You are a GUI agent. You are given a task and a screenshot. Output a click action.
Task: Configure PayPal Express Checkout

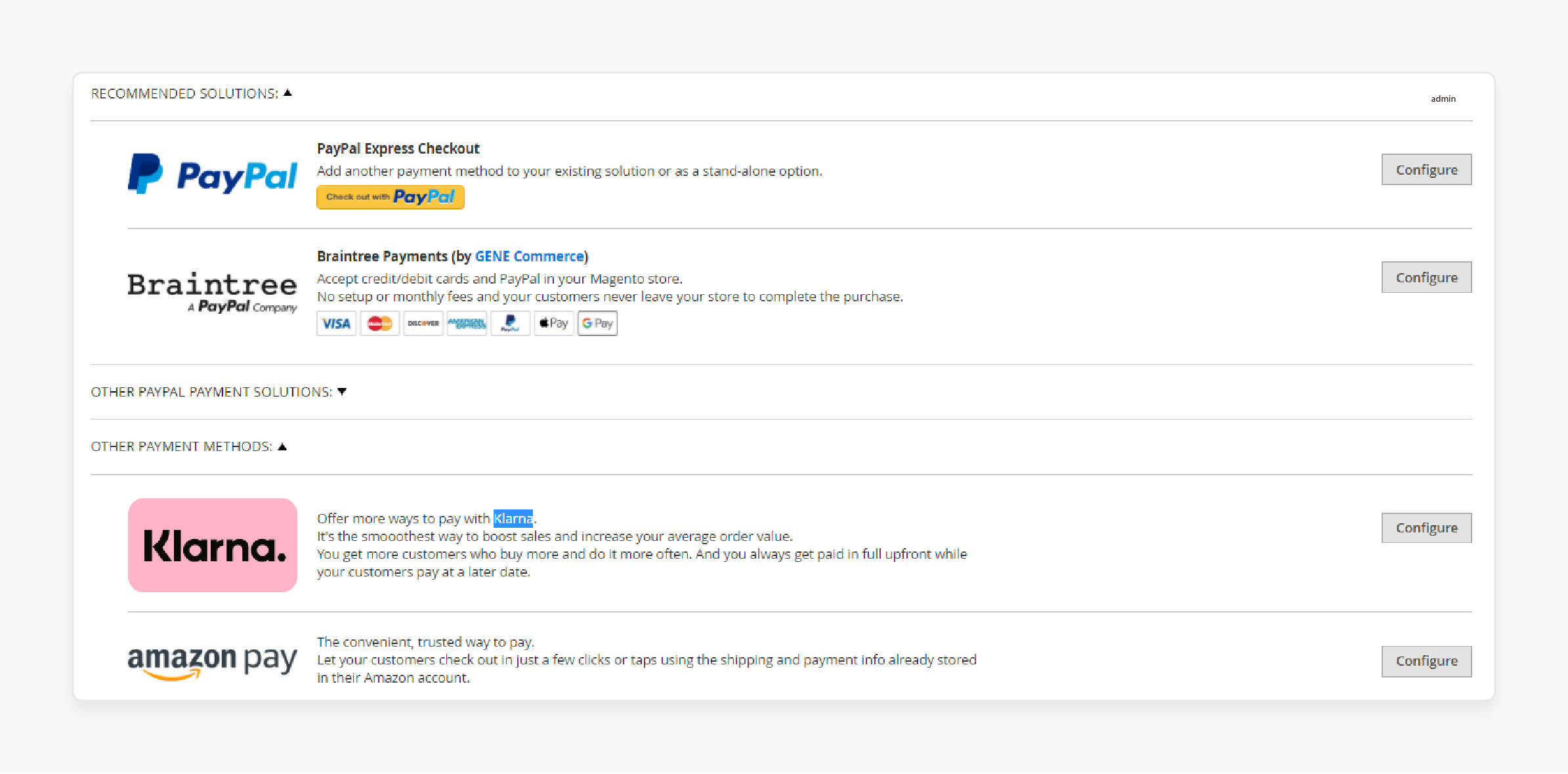(x=1426, y=169)
